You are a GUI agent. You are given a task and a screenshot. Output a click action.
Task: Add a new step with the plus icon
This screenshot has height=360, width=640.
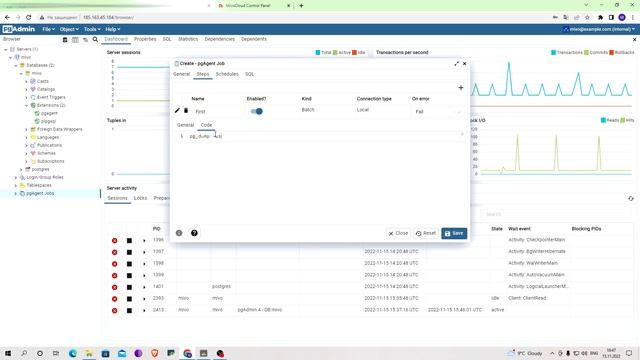click(460, 87)
